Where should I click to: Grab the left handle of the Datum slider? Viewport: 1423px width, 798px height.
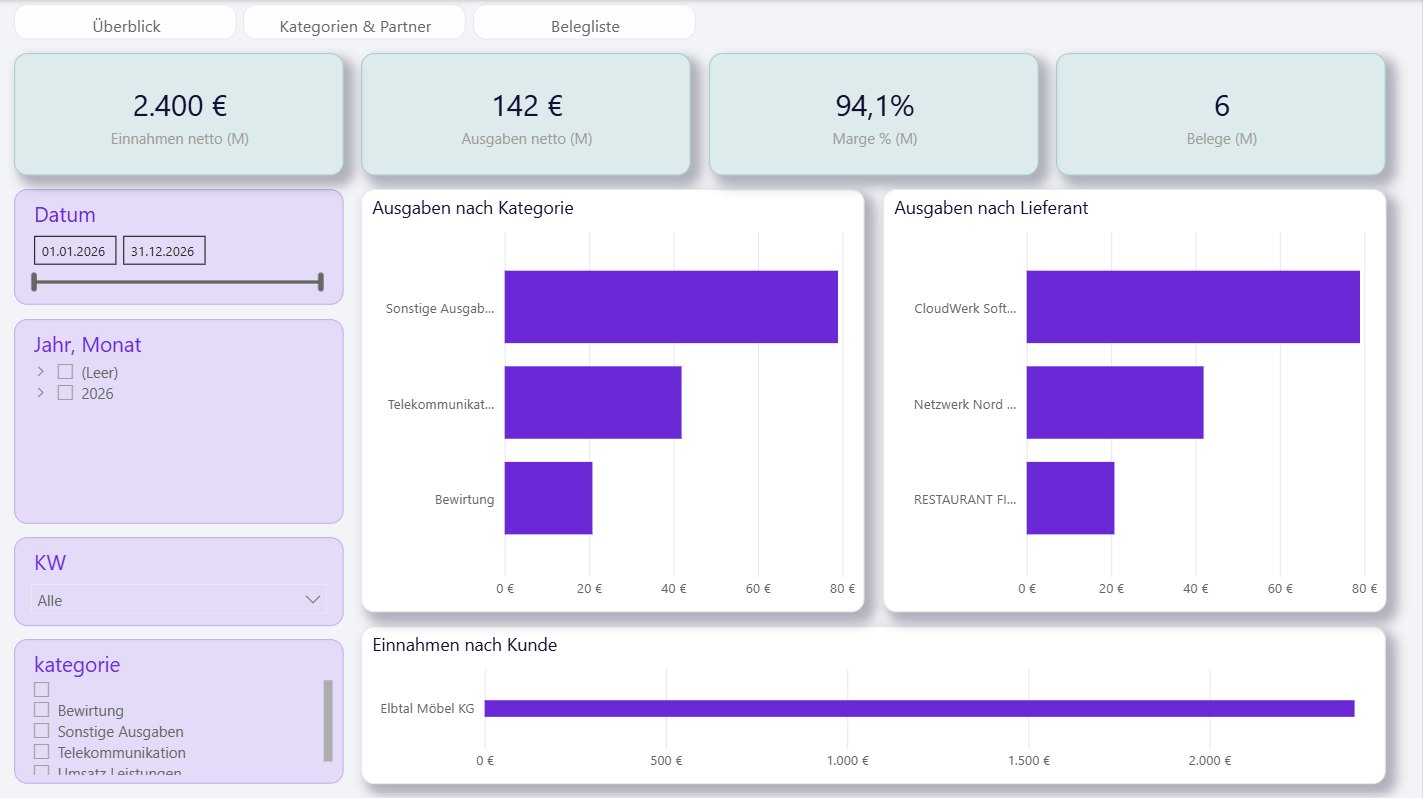click(35, 282)
